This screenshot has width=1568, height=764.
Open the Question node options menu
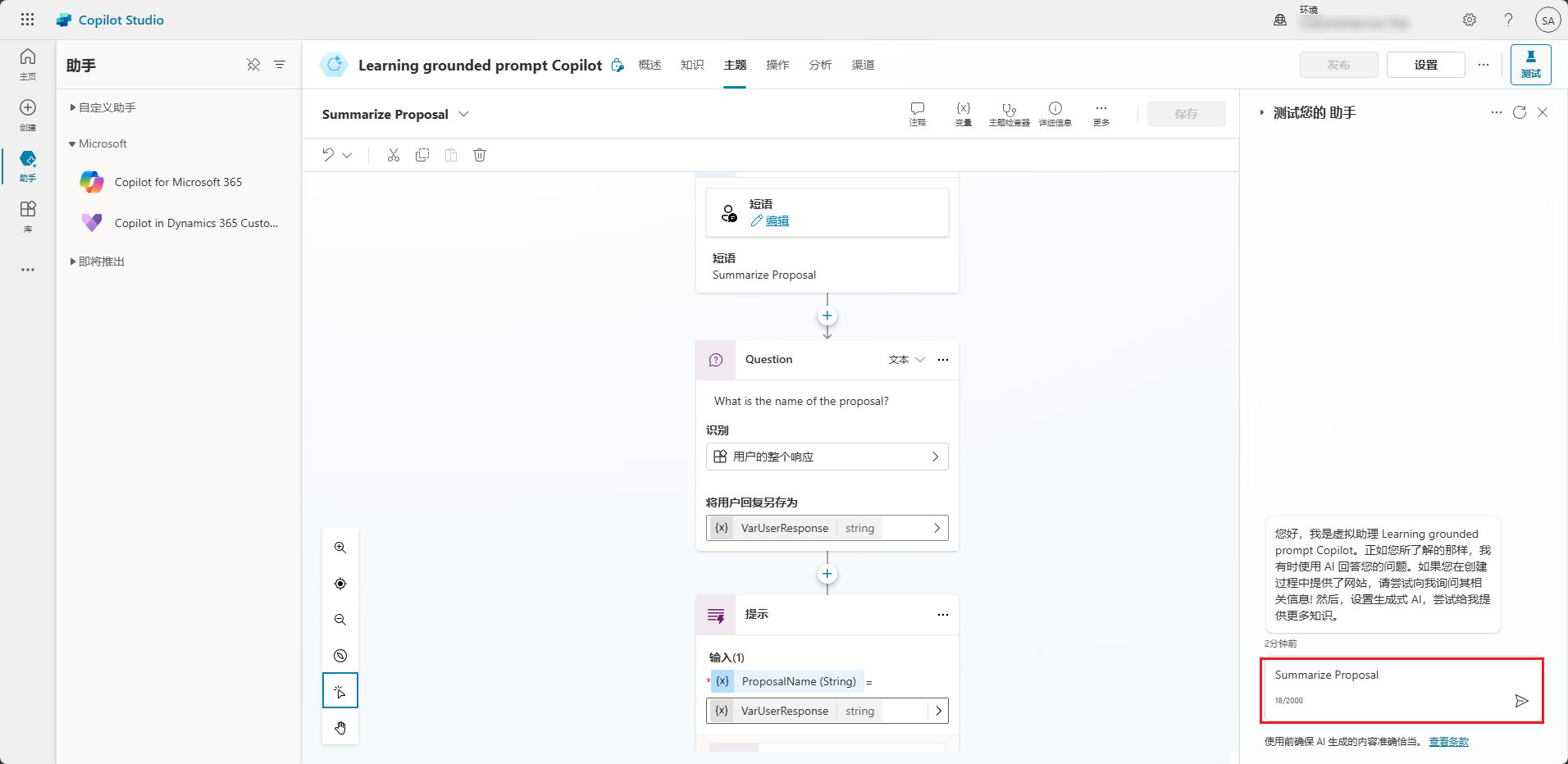click(x=943, y=360)
